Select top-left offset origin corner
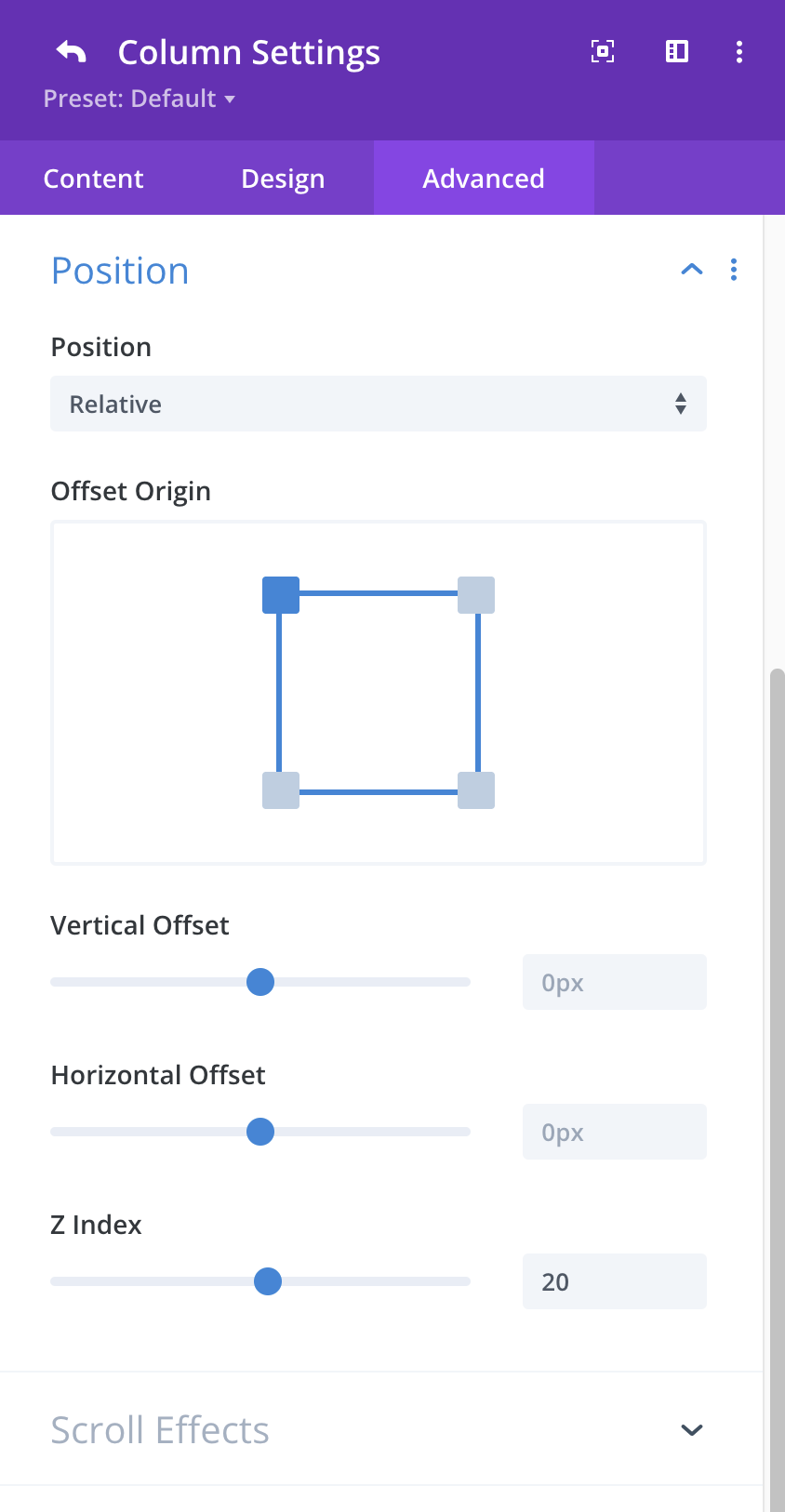This screenshot has height=1512, width=785. 281,595
